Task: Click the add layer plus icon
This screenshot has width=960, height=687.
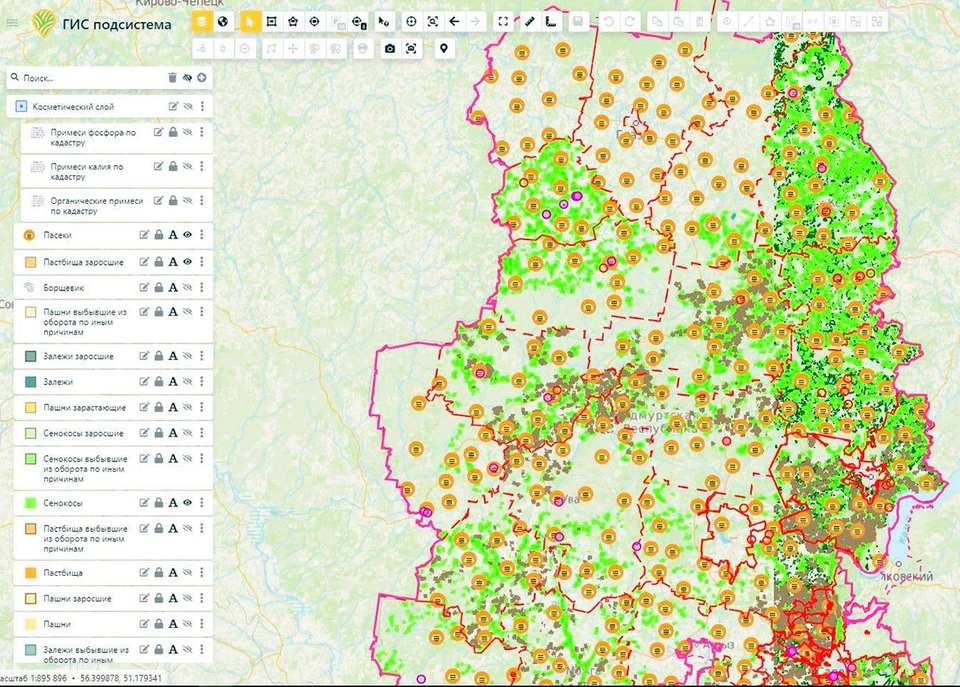Action: (x=202, y=77)
